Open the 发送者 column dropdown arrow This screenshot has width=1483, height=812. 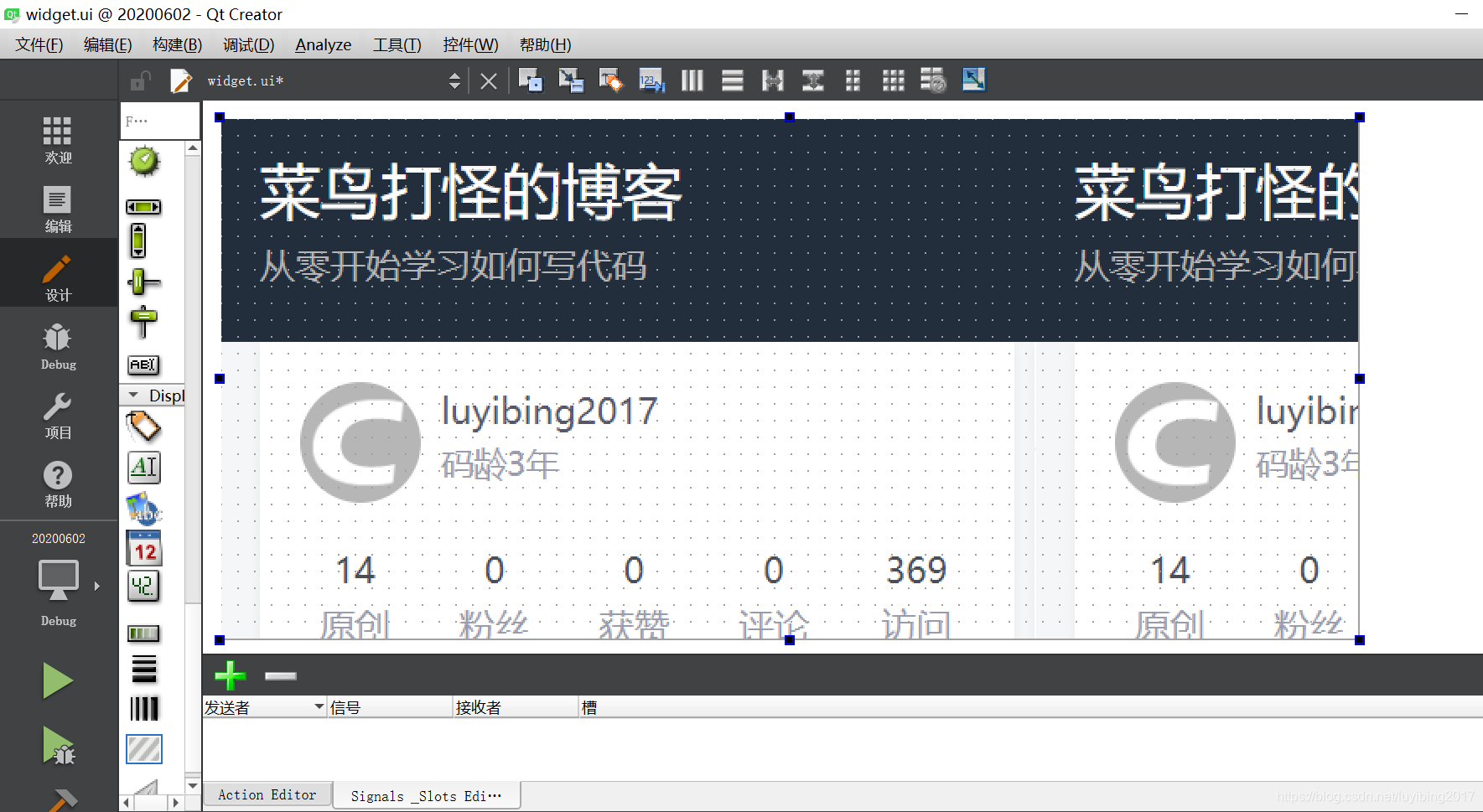(x=319, y=706)
